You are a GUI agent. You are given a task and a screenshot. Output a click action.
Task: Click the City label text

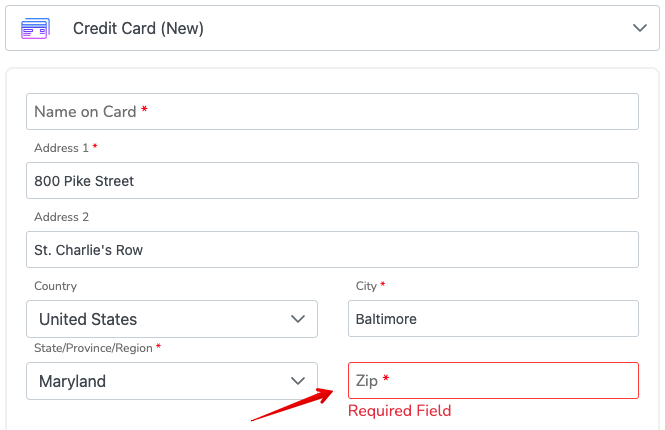click(366, 286)
